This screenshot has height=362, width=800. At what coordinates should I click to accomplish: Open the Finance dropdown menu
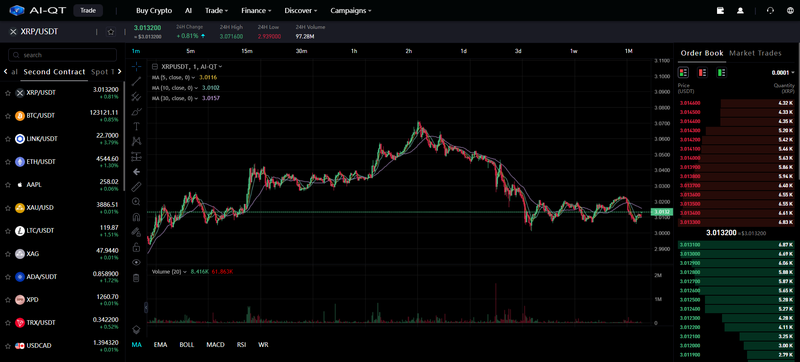(256, 10)
